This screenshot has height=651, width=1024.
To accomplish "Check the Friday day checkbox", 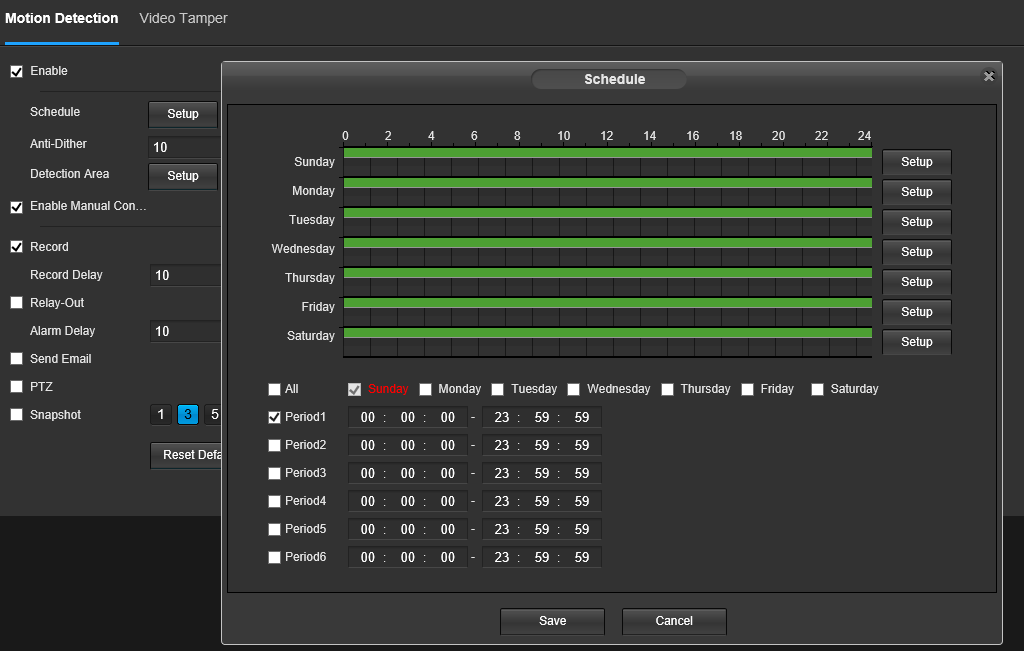I will (x=748, y=390).
